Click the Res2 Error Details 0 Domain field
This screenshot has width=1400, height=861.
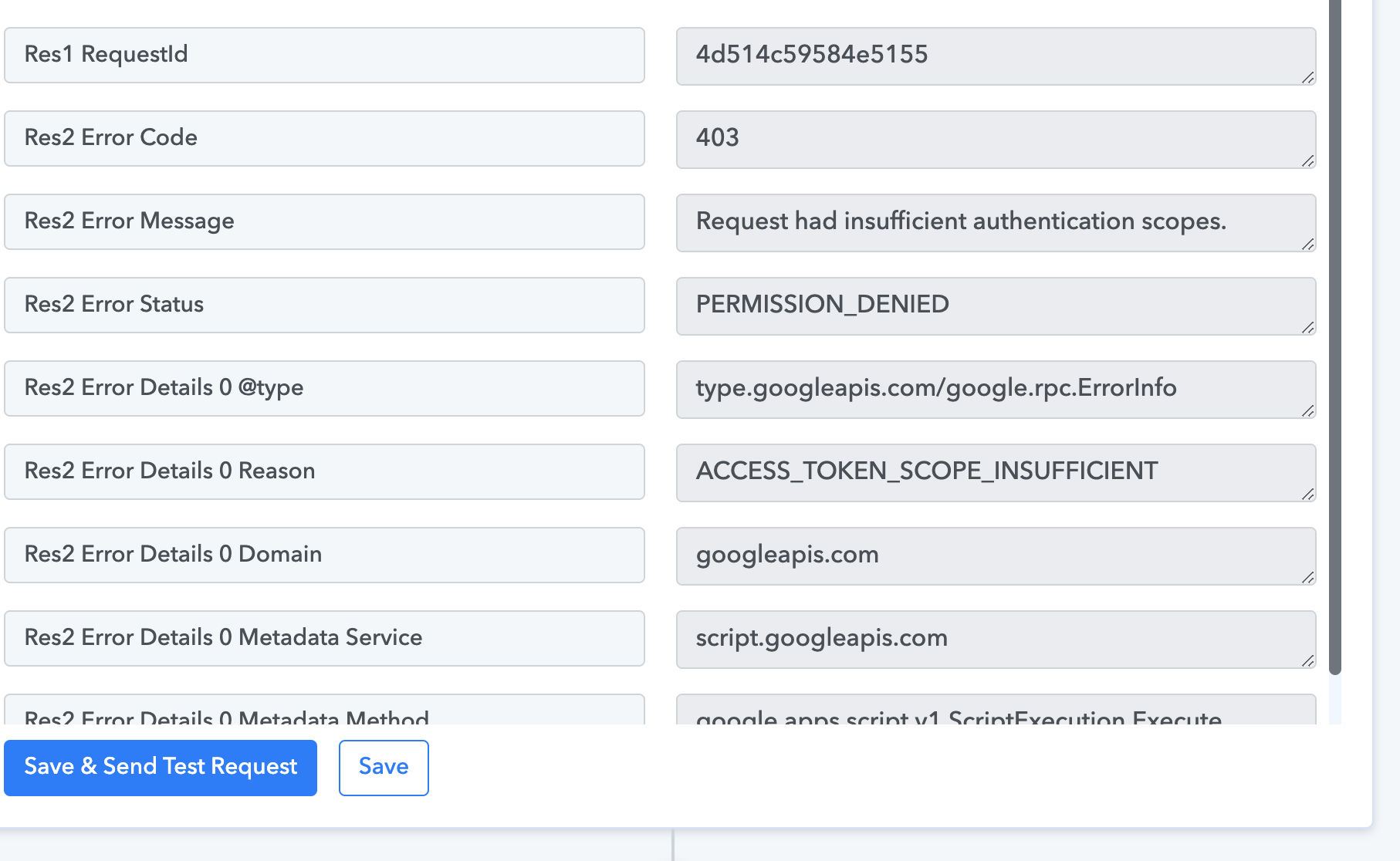[x=324, y=555]
